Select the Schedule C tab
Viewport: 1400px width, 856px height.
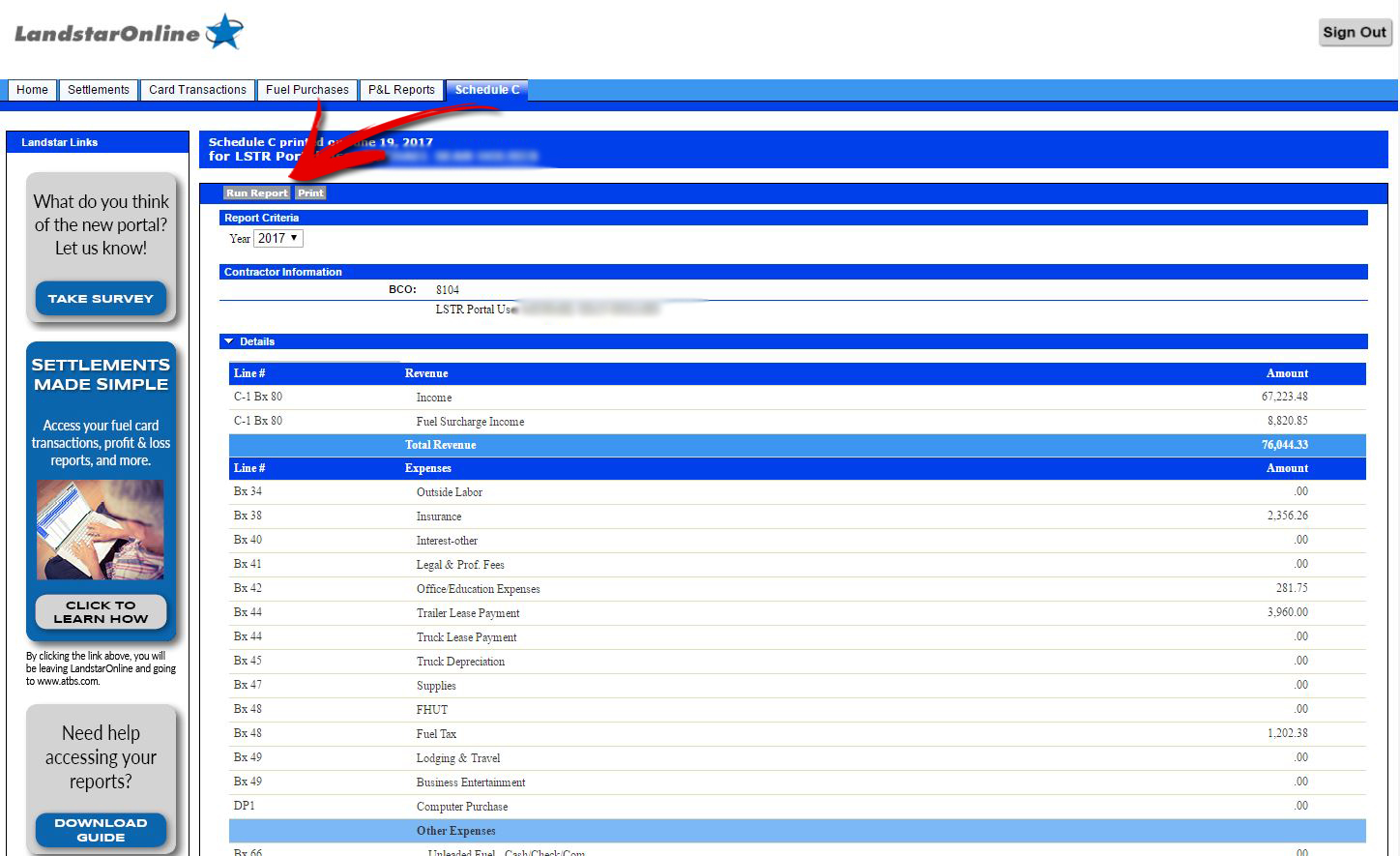(487, 90)
